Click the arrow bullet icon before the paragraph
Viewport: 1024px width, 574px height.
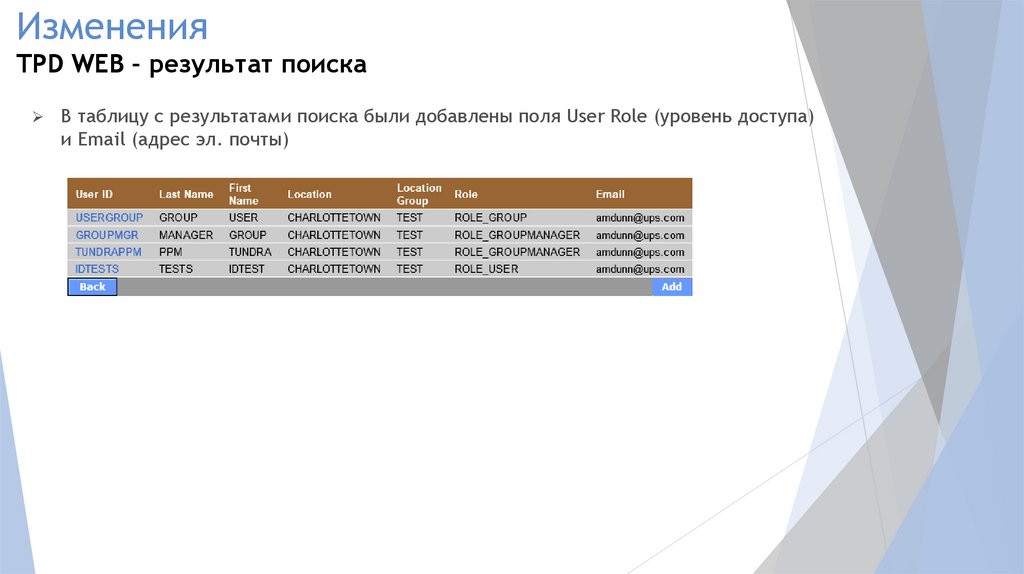coord(37,118)
